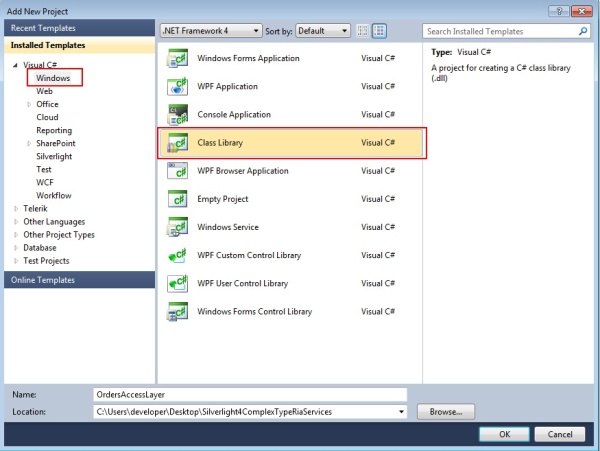Expand the Other Languages node arrow
The height and width of the screenshot is (451, 600).
point(16,222)
